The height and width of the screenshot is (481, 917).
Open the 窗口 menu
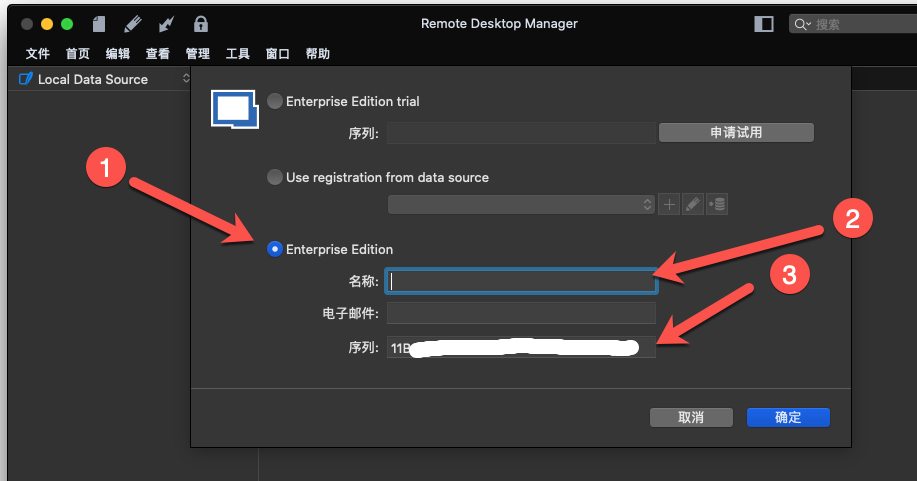(x=278, y=54)
